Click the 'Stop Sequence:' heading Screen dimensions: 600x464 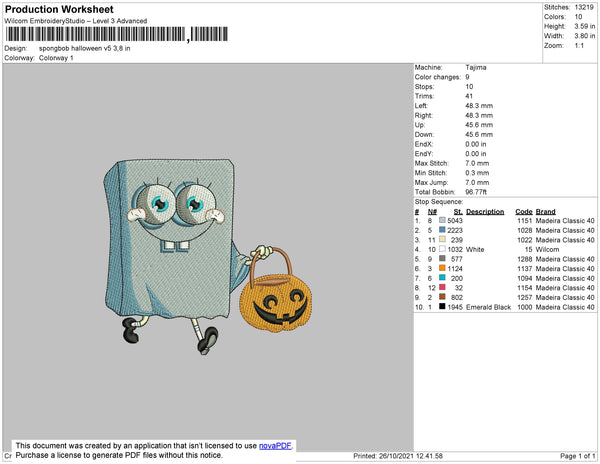(439, 202)
